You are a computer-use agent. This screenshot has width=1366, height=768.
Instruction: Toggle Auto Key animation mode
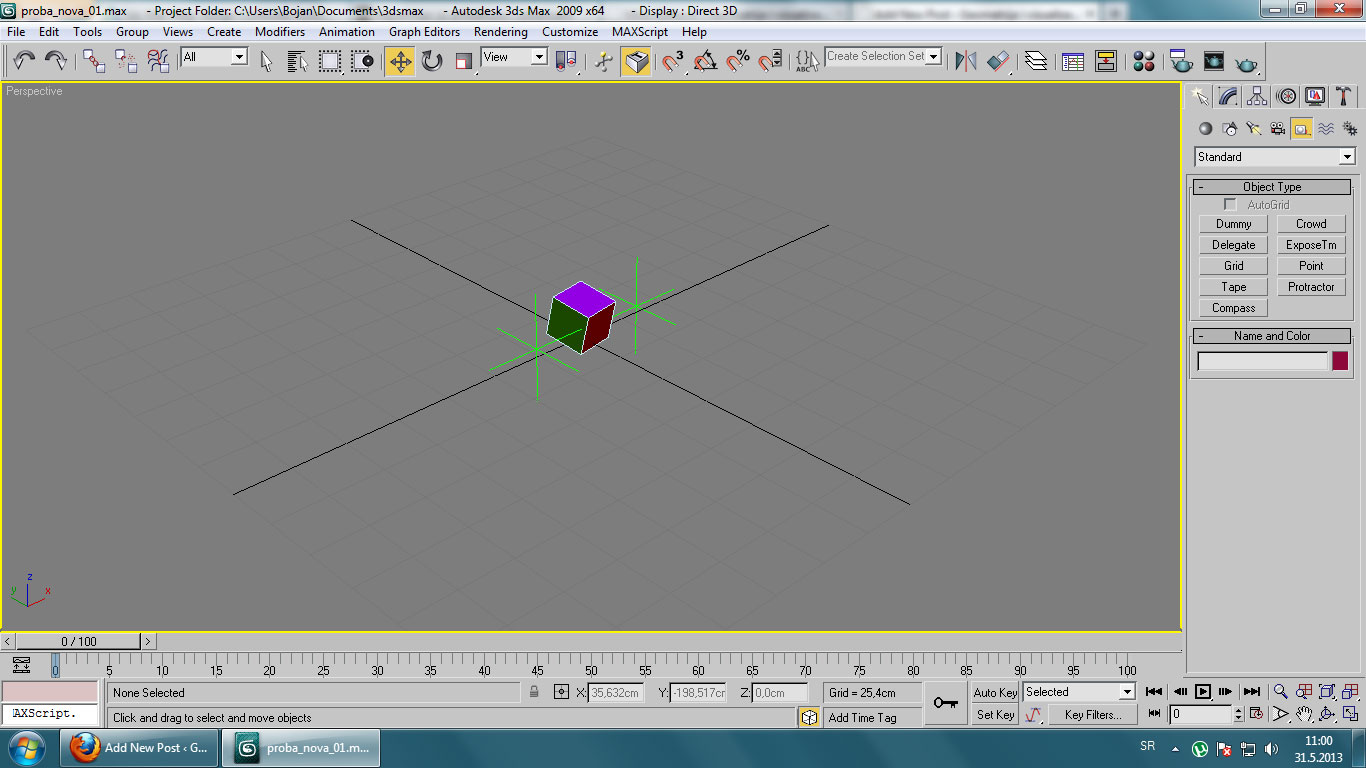pos(995,692)
